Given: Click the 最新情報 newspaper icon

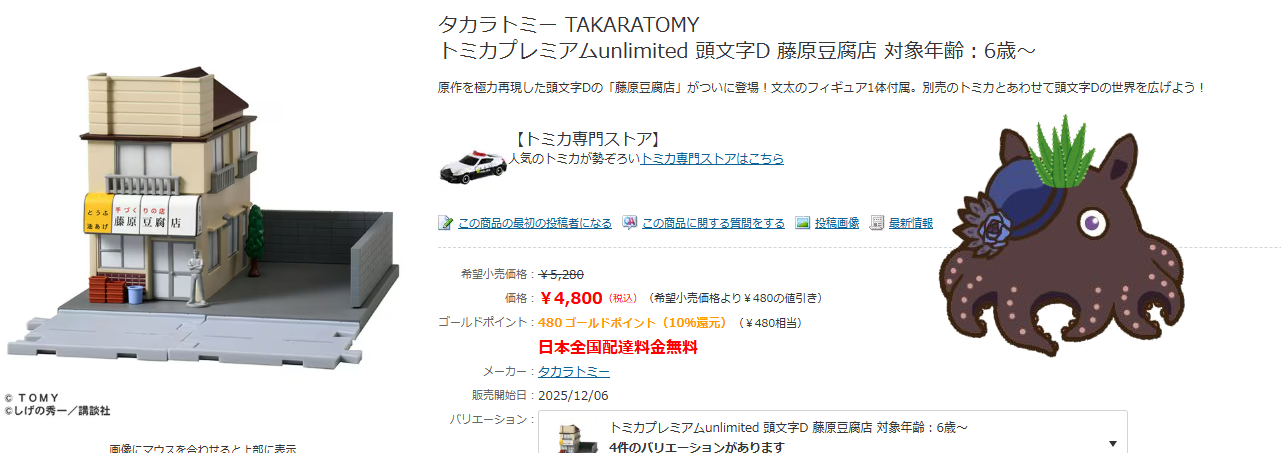Looking at the screenshot, I should [877, 222].
